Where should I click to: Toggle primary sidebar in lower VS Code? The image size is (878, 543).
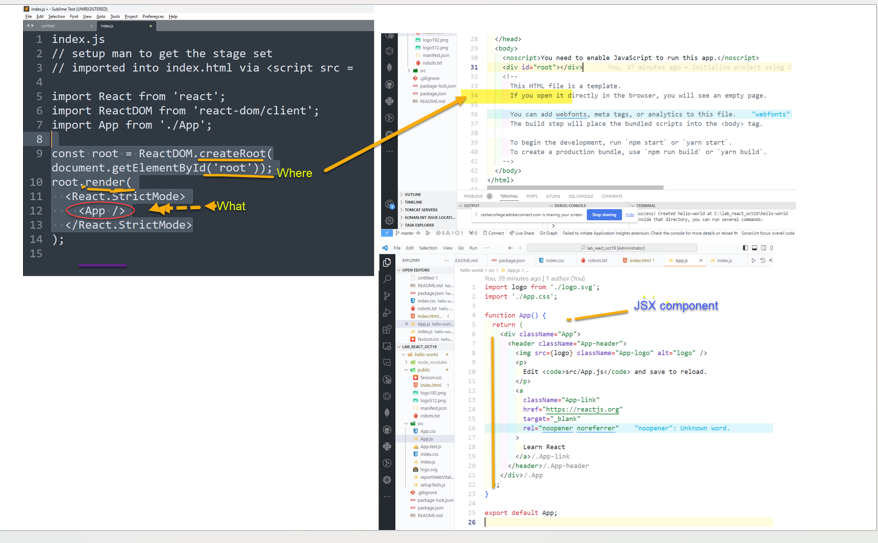point(745,247)
